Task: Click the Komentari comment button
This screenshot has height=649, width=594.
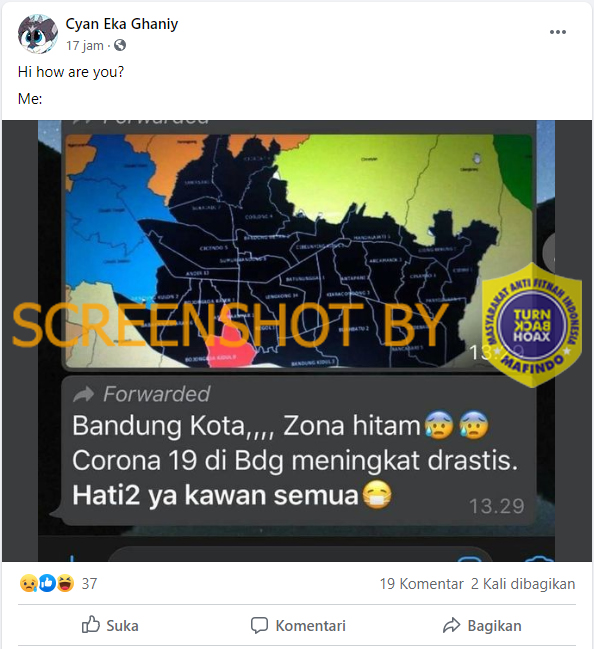Action: [298, 625]
